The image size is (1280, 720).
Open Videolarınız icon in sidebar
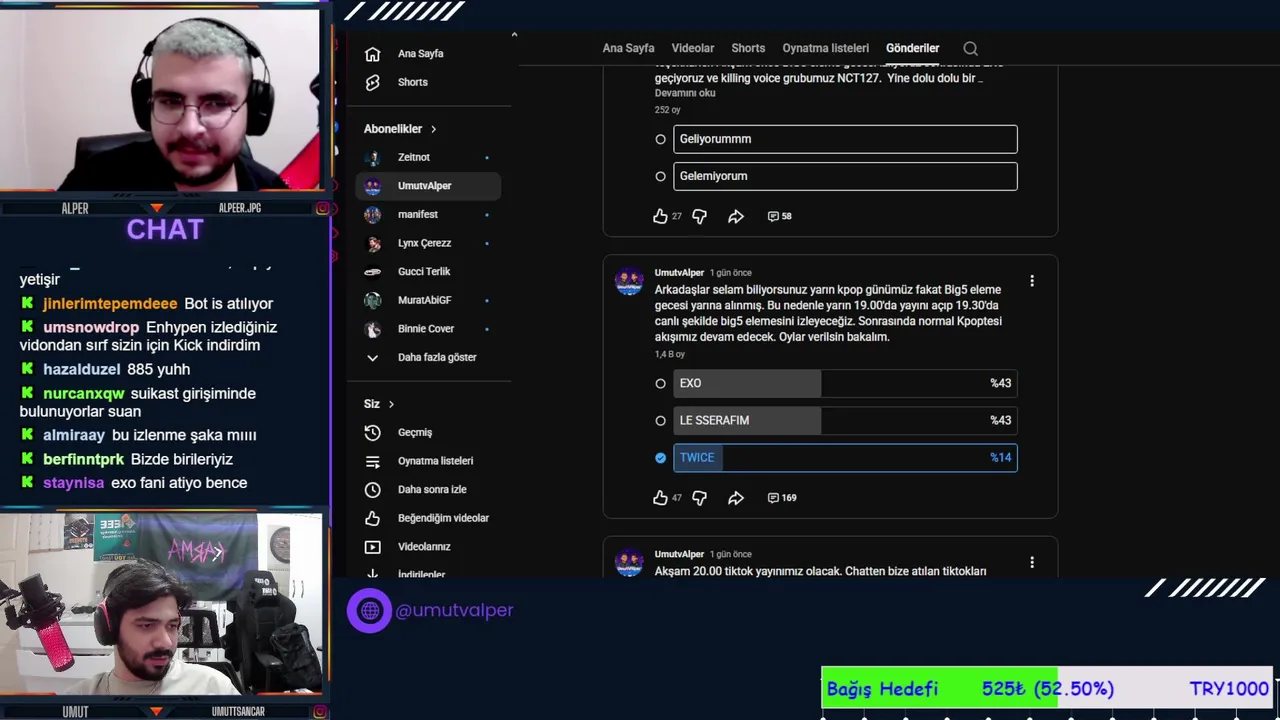373,547
